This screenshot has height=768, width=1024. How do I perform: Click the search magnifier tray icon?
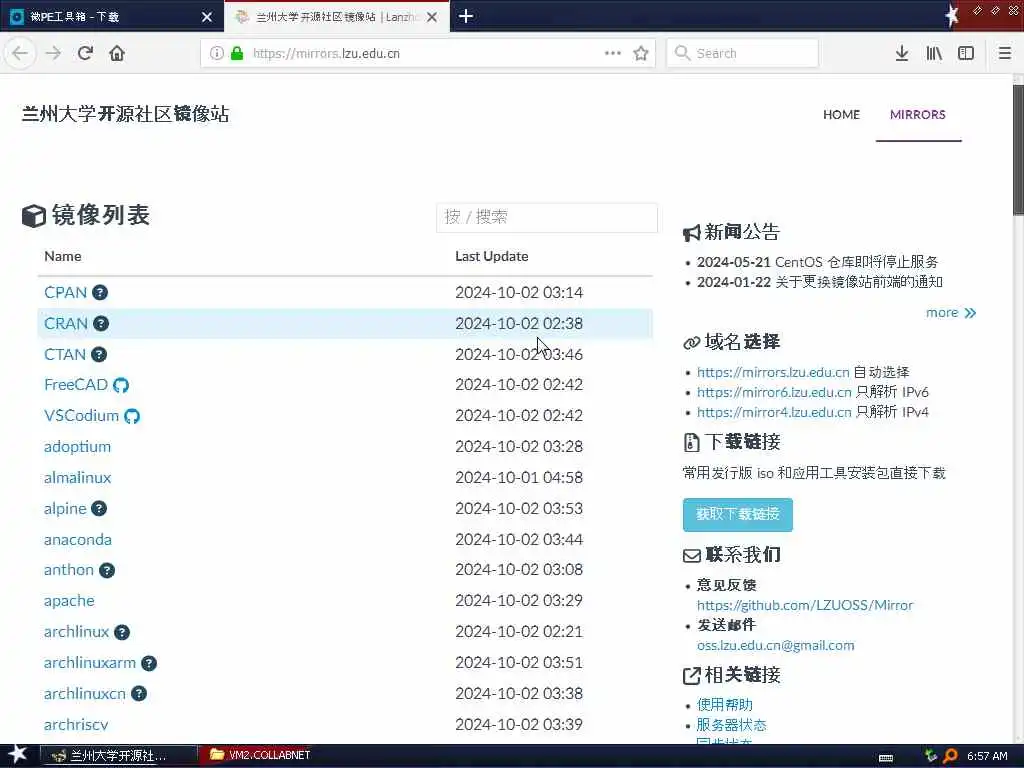950,756
